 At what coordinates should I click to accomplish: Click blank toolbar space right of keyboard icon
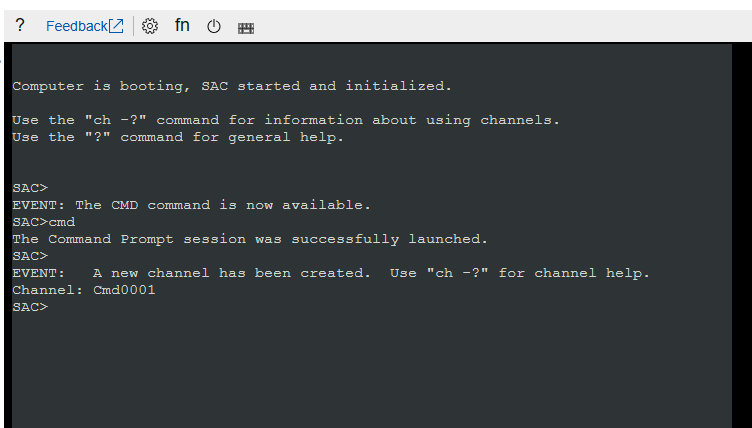(500, 27)
